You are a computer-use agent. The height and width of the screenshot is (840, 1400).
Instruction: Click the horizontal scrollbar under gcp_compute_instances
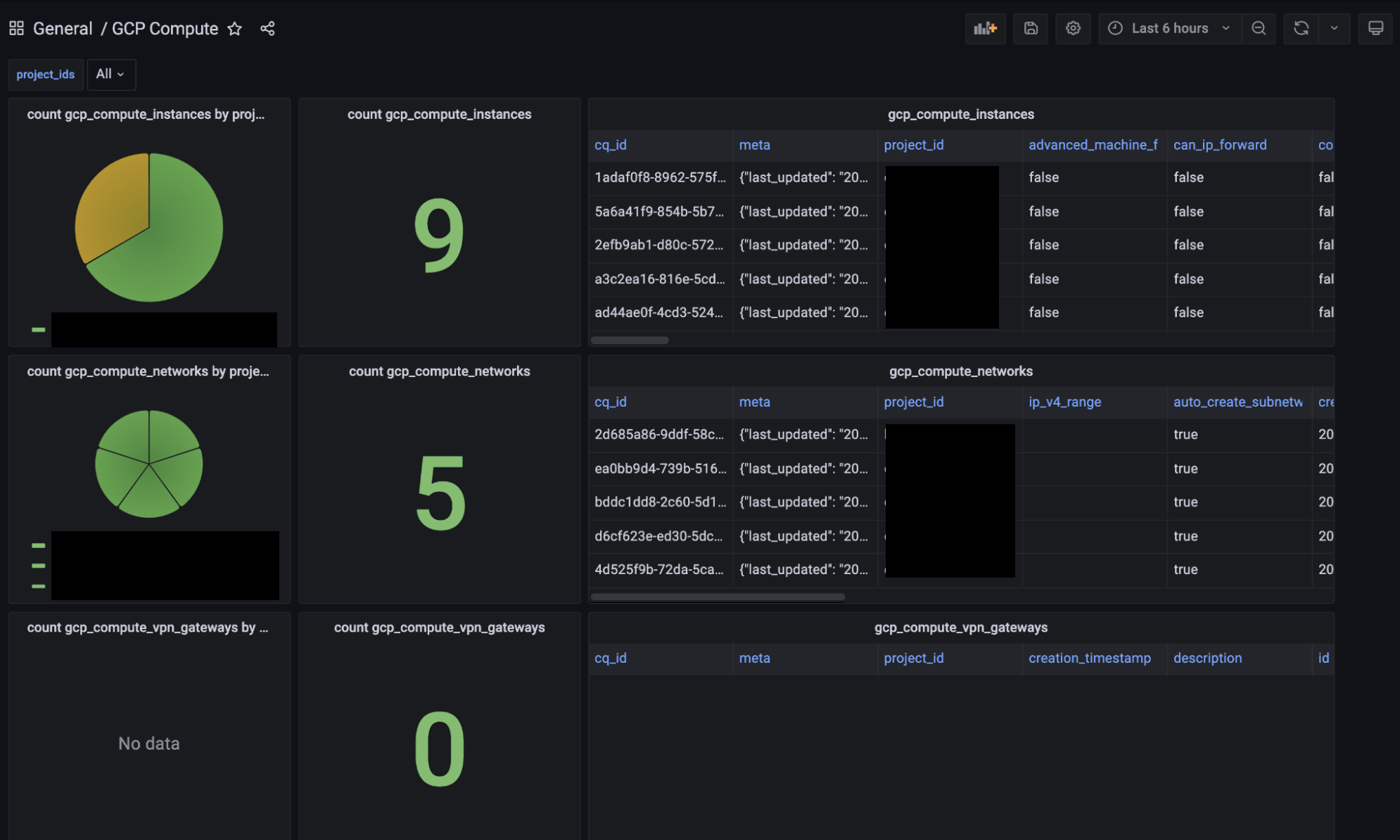pyautogui.click(x=629, y=340)
